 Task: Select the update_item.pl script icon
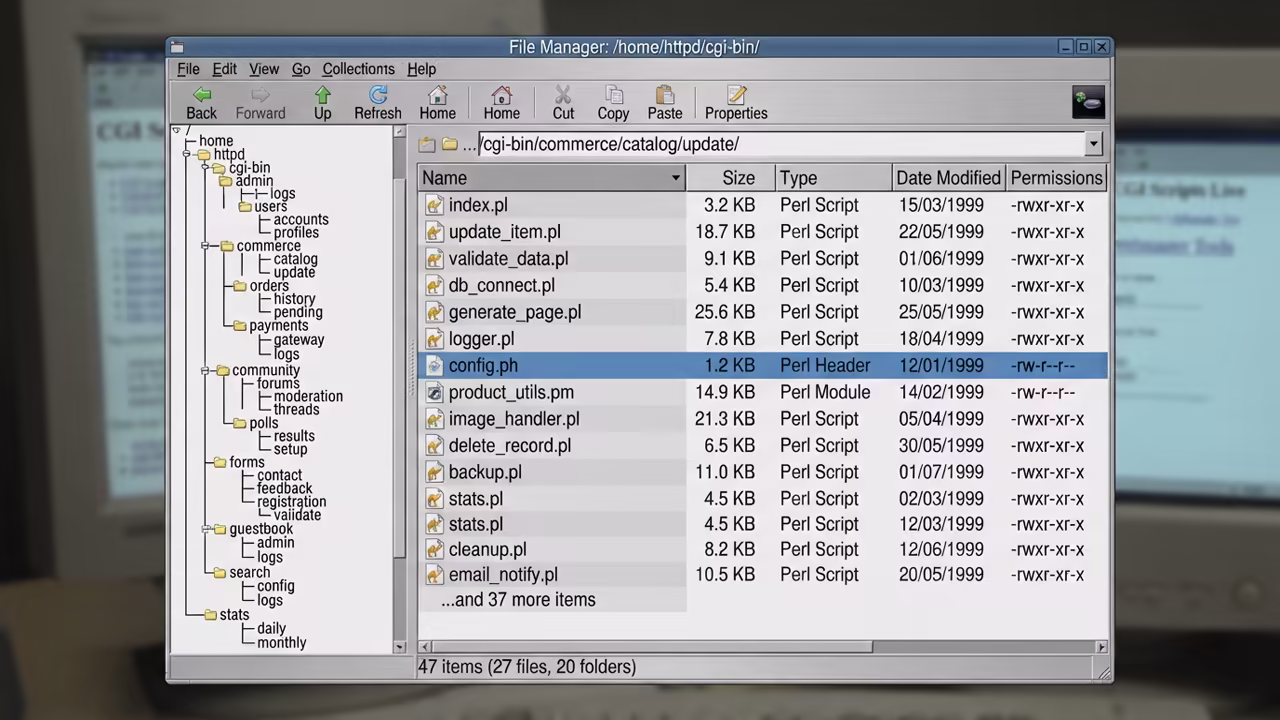click(434, 232)
